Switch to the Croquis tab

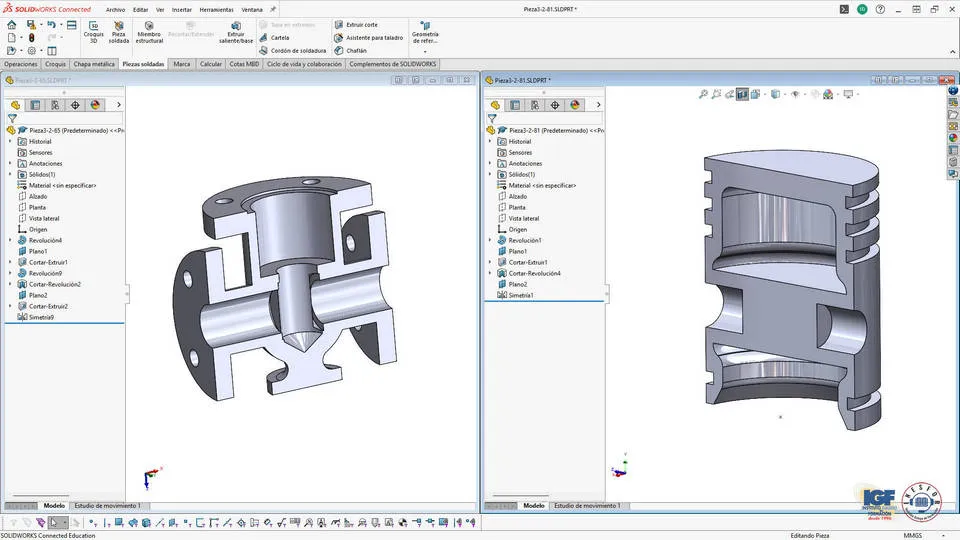click(55, 64)
